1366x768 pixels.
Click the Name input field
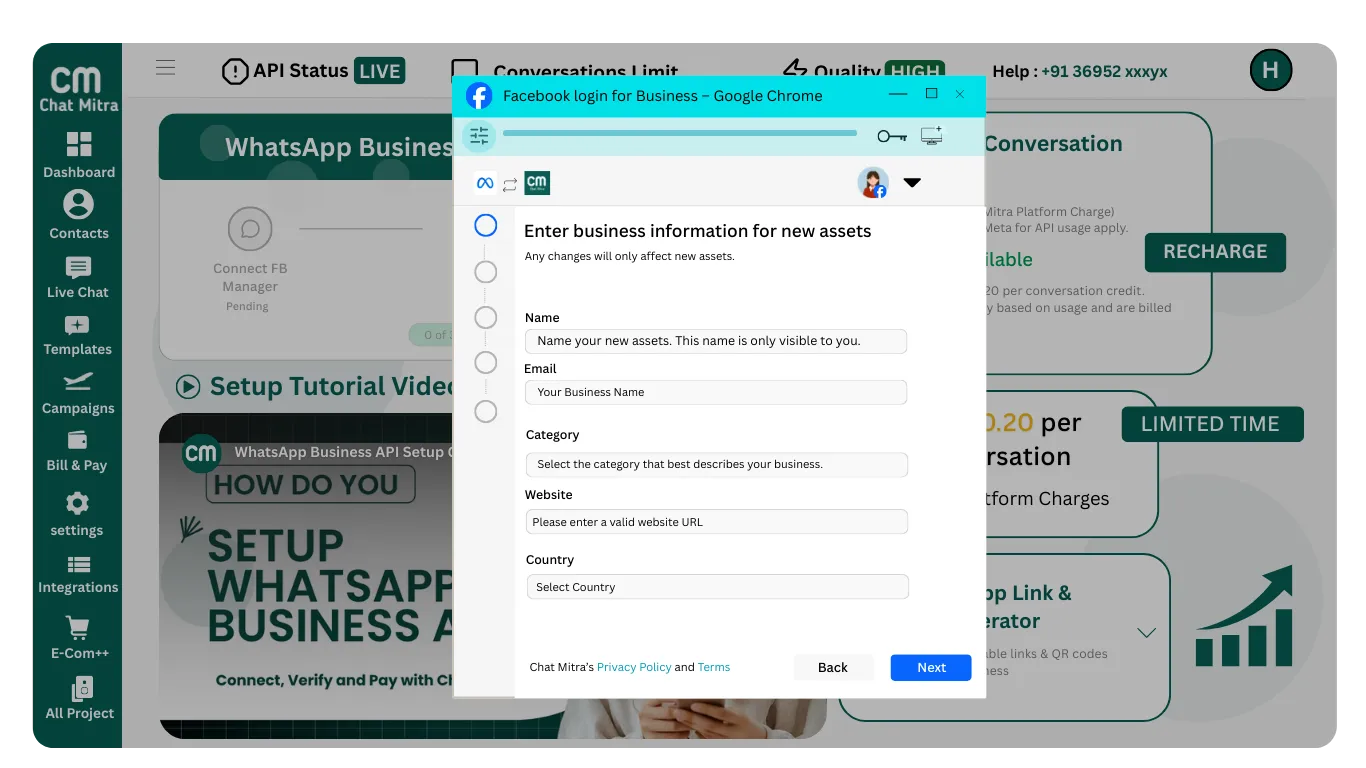716,341
